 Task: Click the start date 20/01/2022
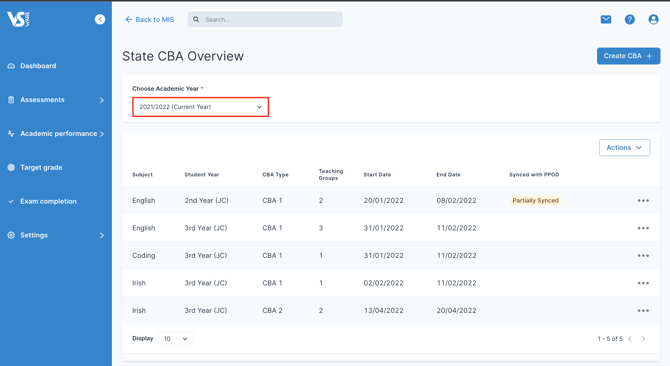[x=383, y=200]
